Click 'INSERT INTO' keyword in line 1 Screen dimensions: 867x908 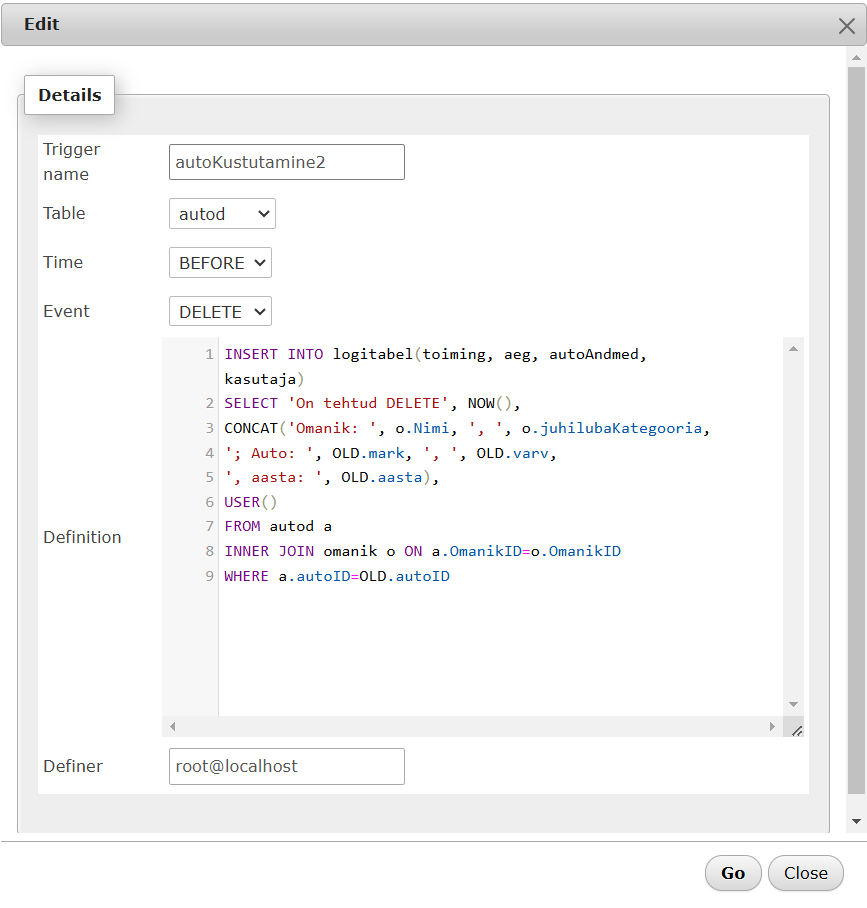274,354
